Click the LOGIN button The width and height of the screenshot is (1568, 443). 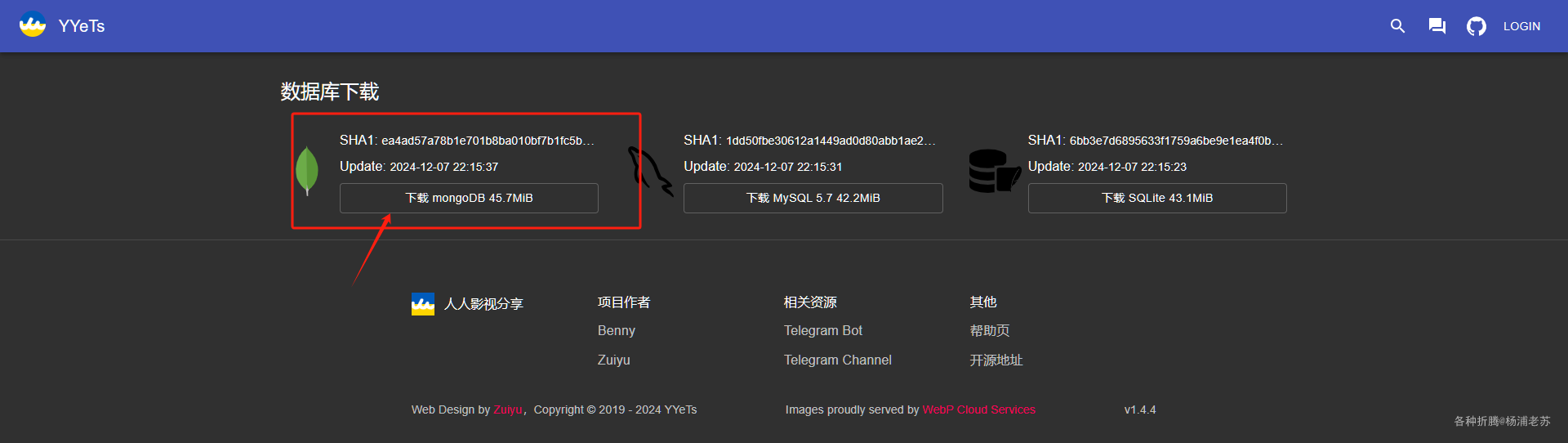tap(1521, 26)
